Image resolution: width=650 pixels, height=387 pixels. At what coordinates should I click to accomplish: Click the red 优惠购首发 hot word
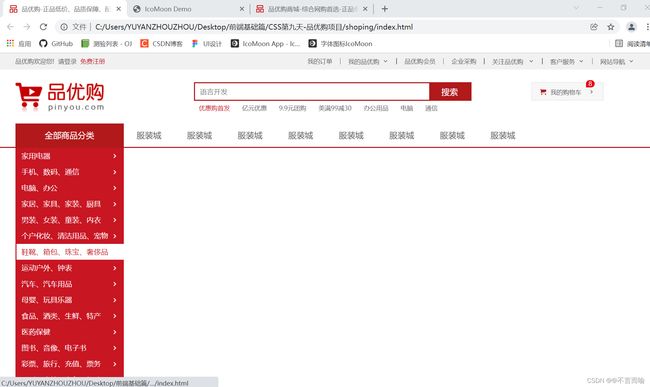tap(214, 108)
